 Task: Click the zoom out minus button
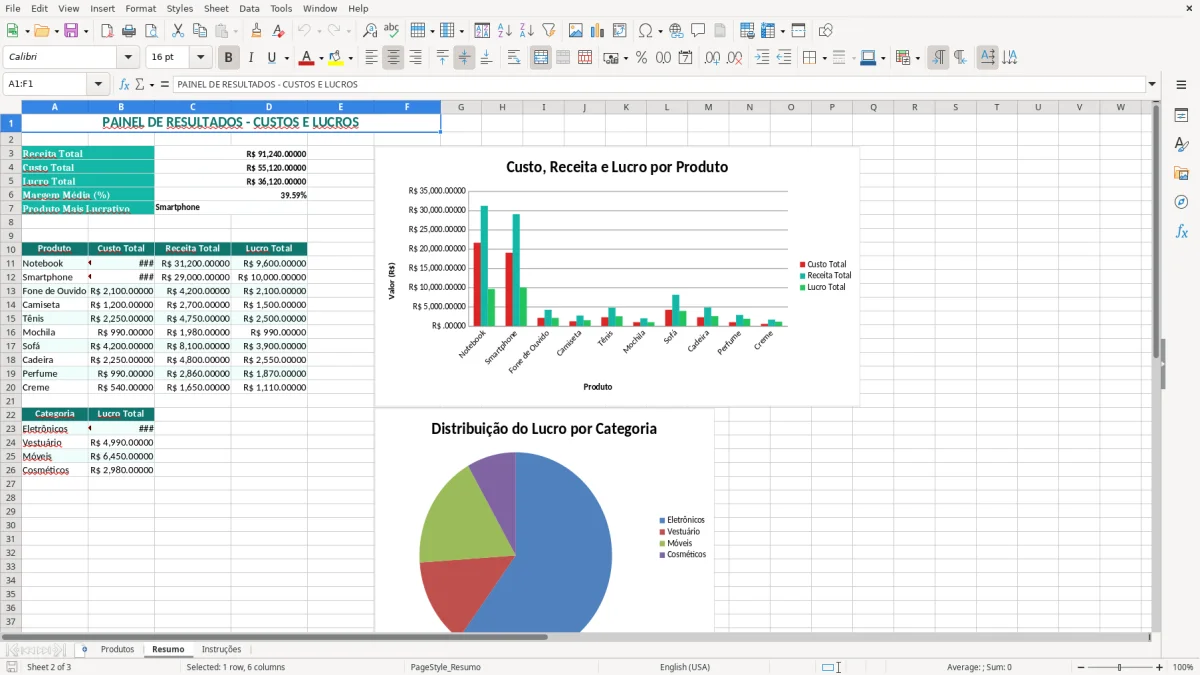click(x=1080, y=667)
